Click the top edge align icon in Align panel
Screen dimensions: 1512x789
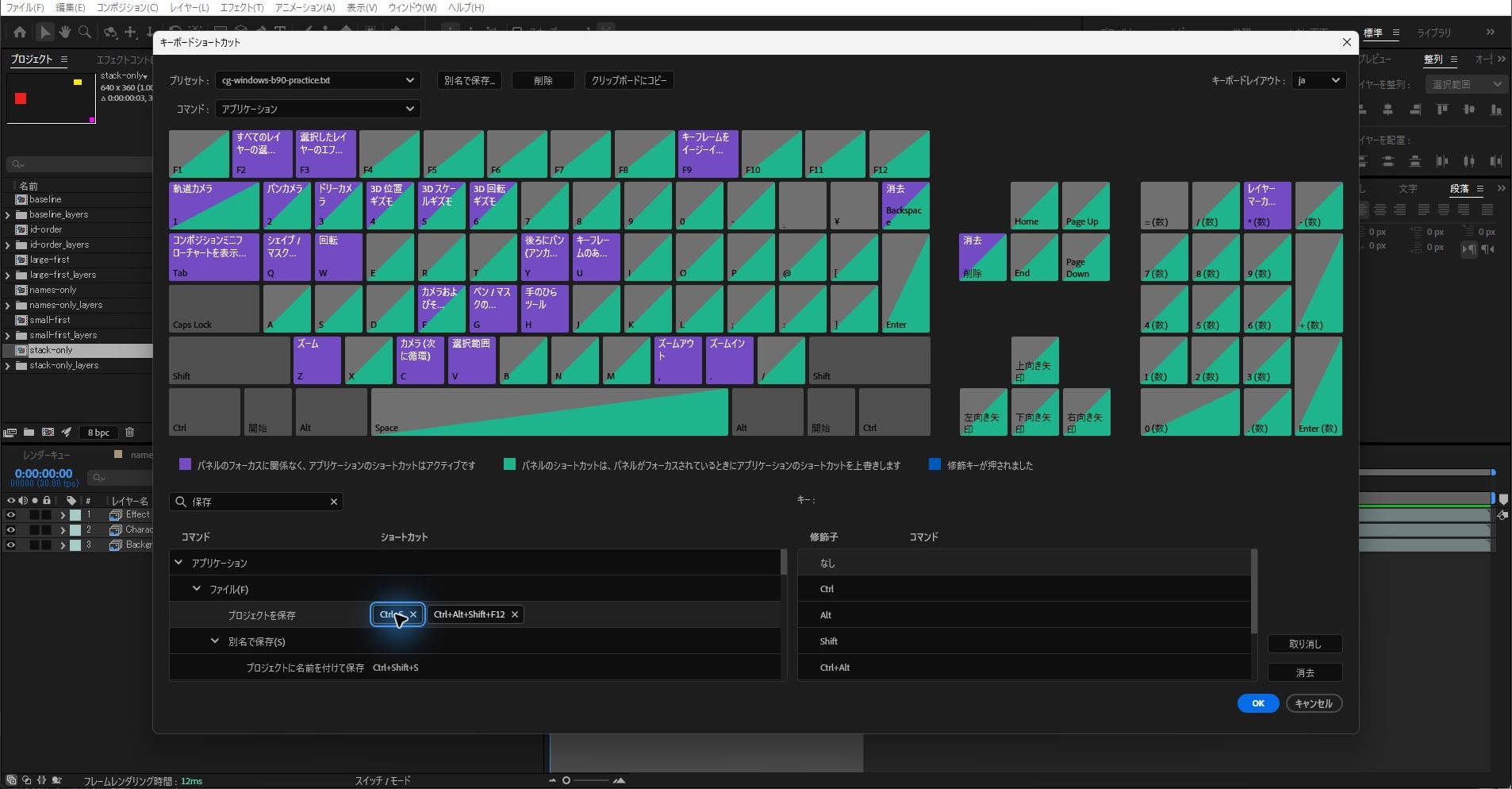pos(1442,110)
